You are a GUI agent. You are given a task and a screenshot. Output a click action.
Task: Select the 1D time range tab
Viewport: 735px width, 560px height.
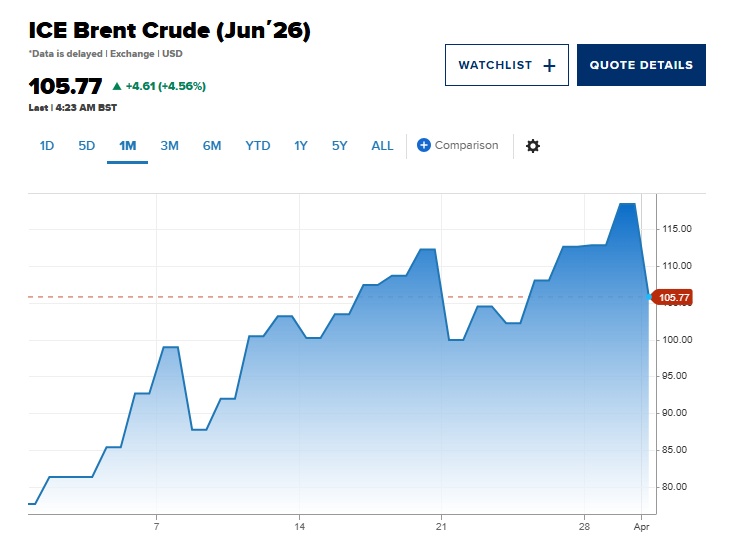[47, 146]
